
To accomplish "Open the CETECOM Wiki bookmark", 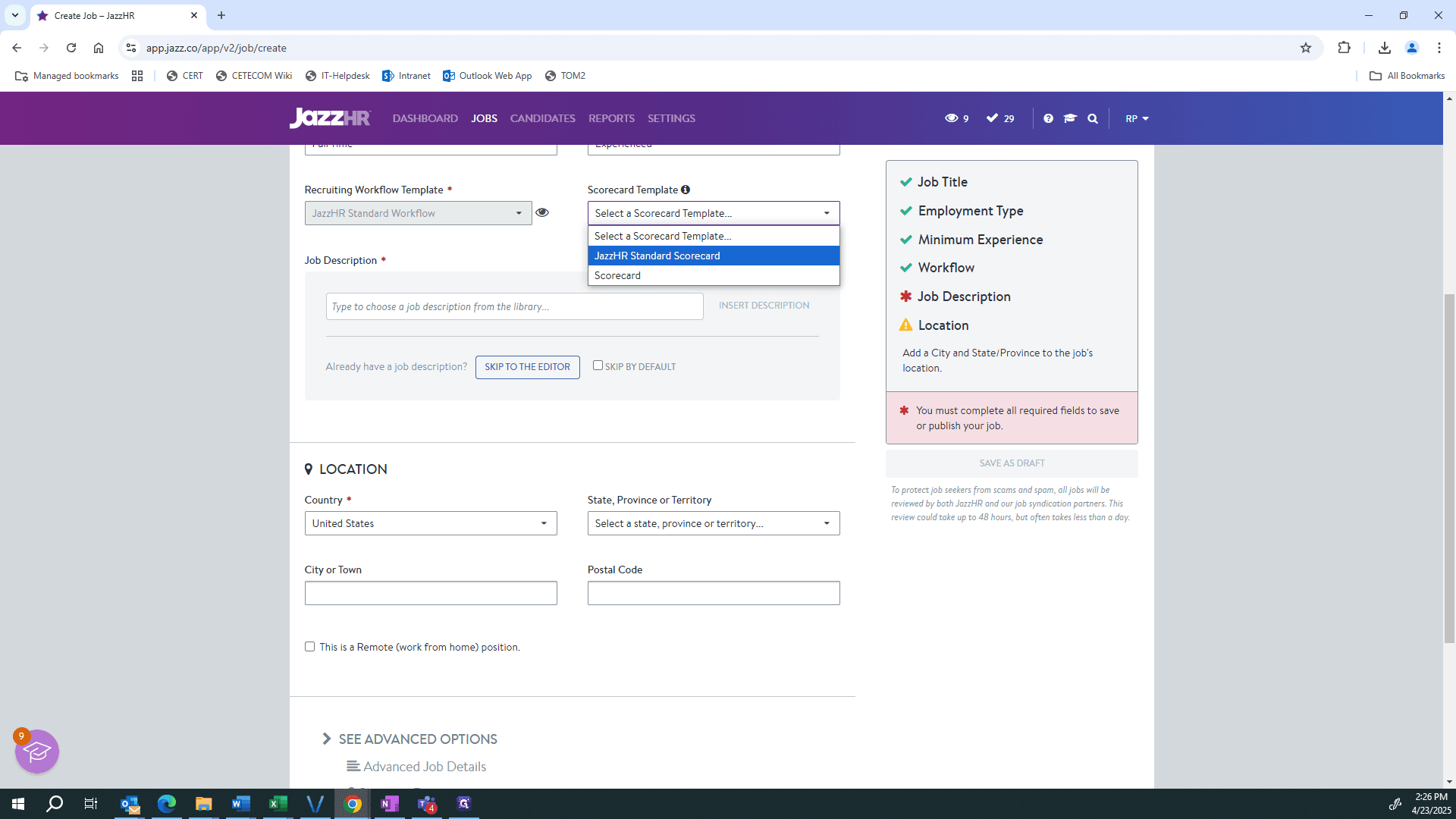I will pyautogui.click(x=254, y=76).
